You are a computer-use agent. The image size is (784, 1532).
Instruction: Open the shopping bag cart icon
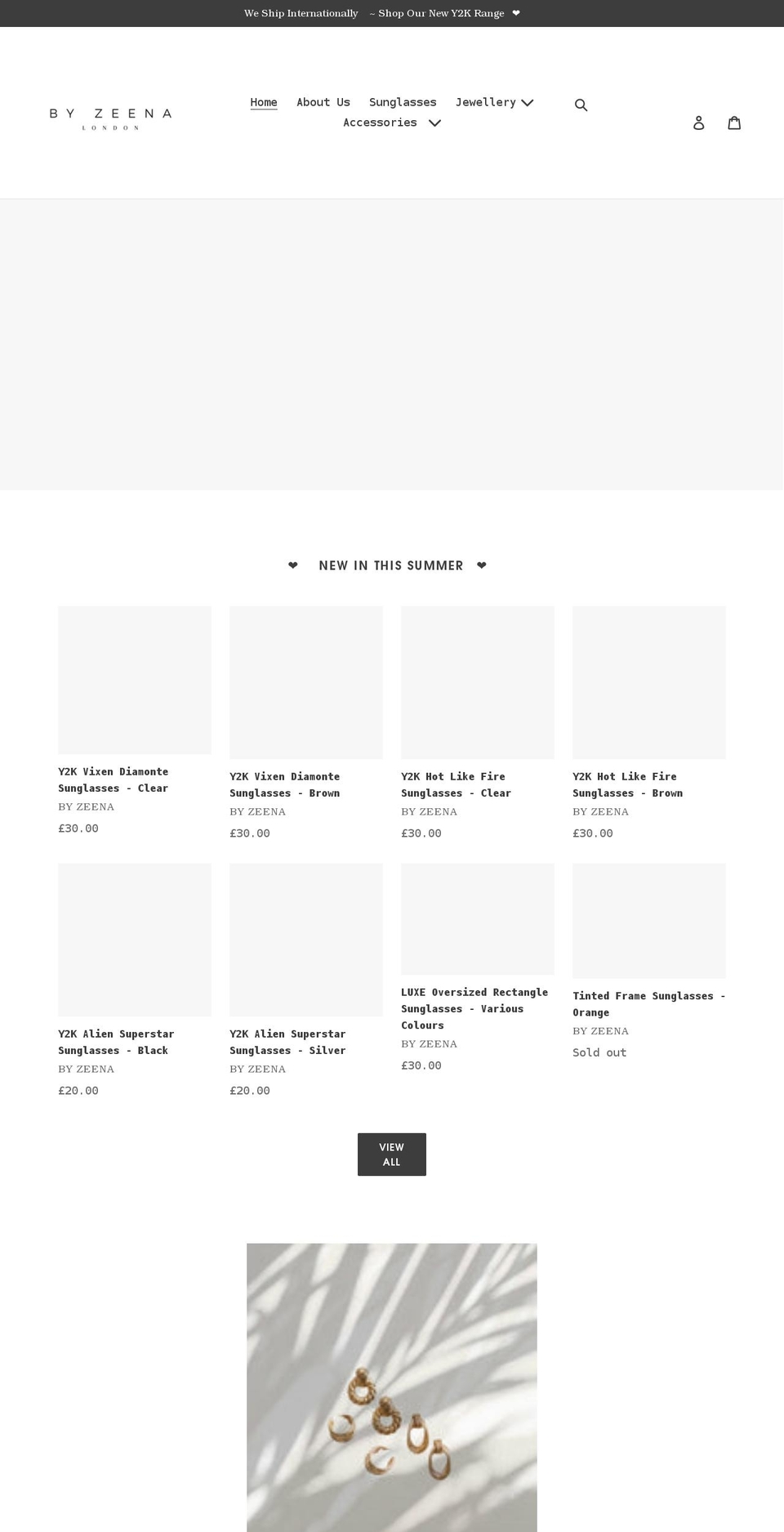pyautogui.click(x=734, y=123)
